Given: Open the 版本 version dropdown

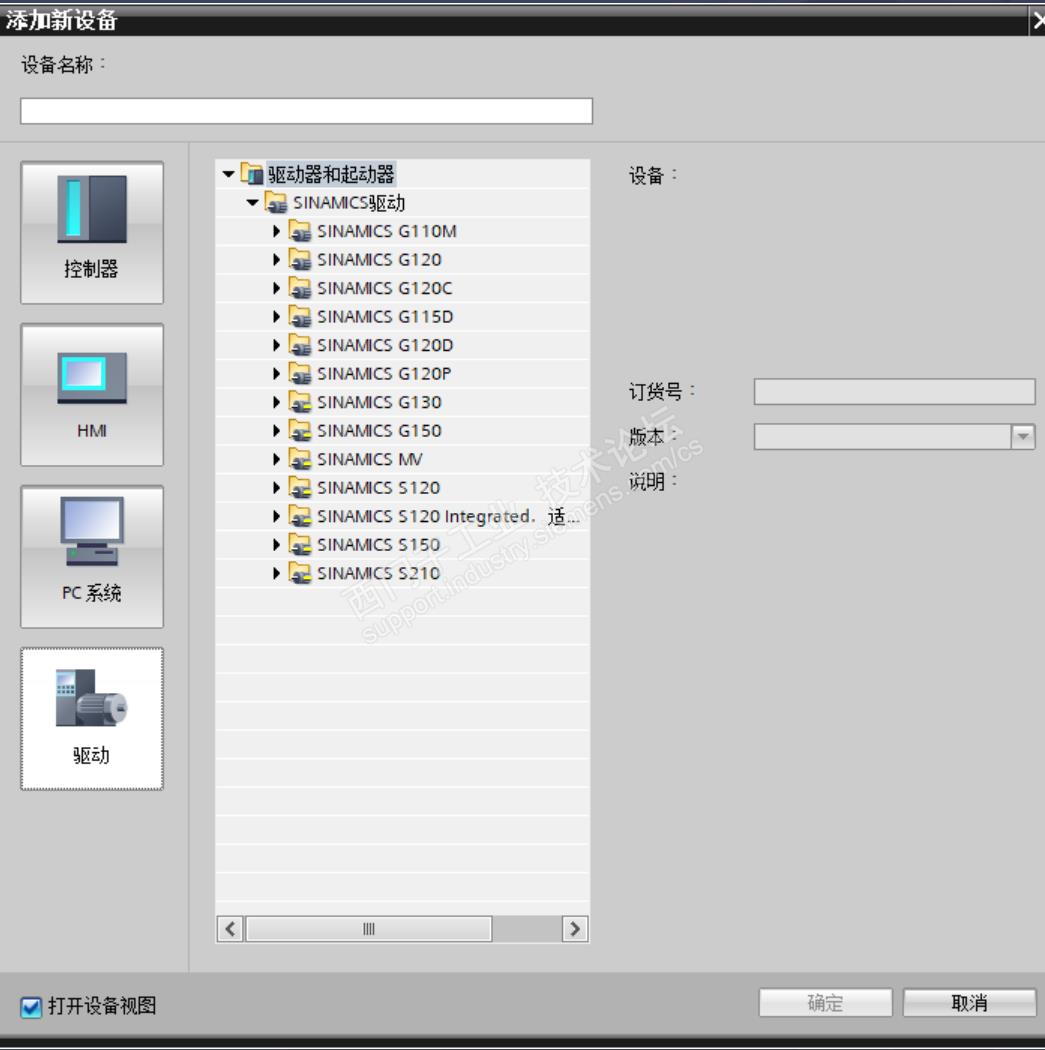Looking at the screenshot, I should [1022, 437].
